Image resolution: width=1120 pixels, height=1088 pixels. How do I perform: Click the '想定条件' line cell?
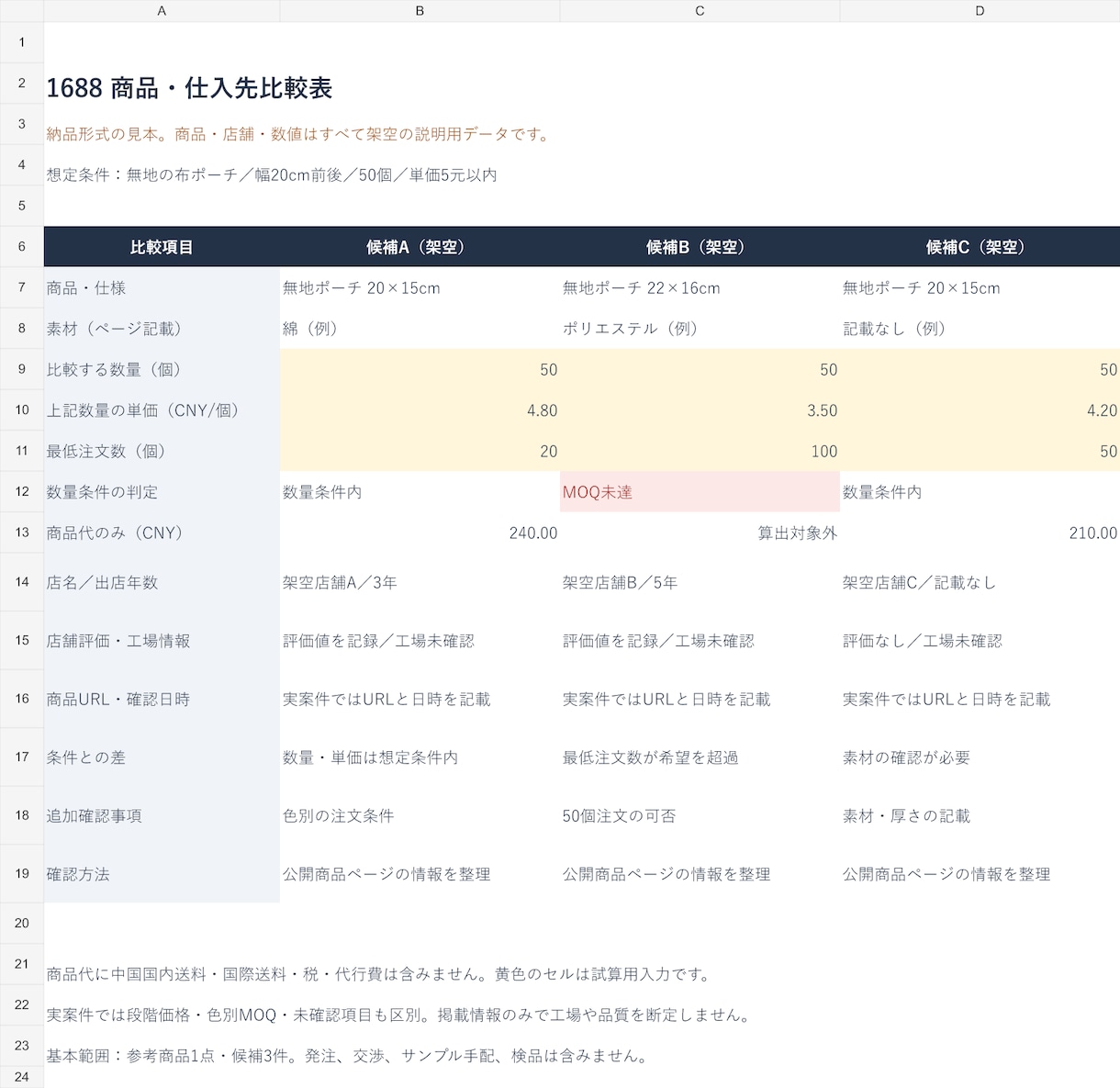click(x=272, y=174)
